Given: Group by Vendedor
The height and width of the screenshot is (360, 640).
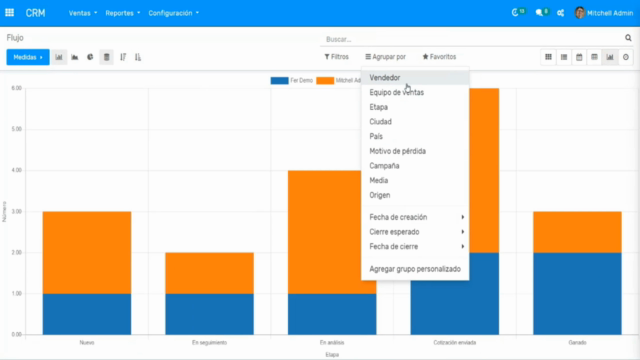Looking at the screenshot, I should 415,78.
